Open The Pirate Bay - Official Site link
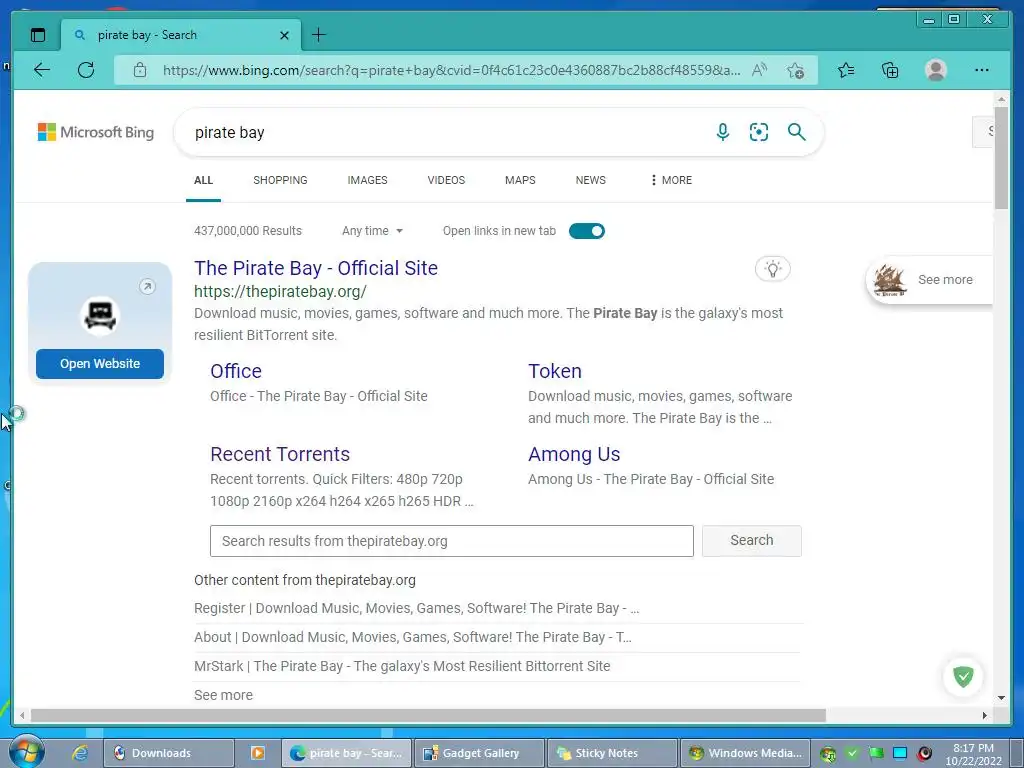This screenshot has width=1024, height=768. point(316,268)
